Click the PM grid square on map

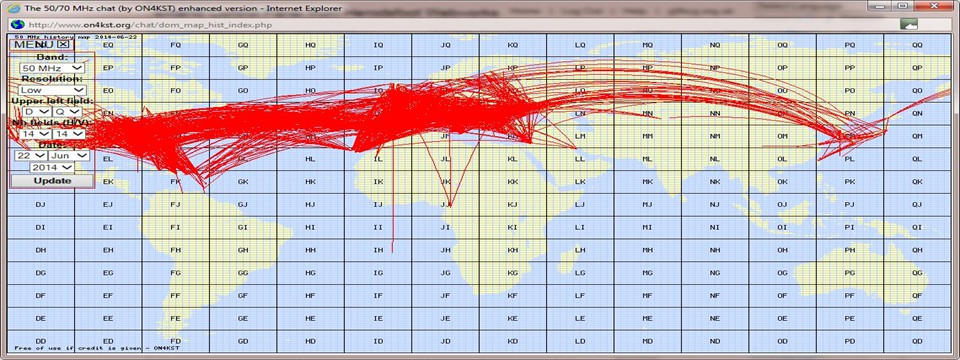(849, 137)
